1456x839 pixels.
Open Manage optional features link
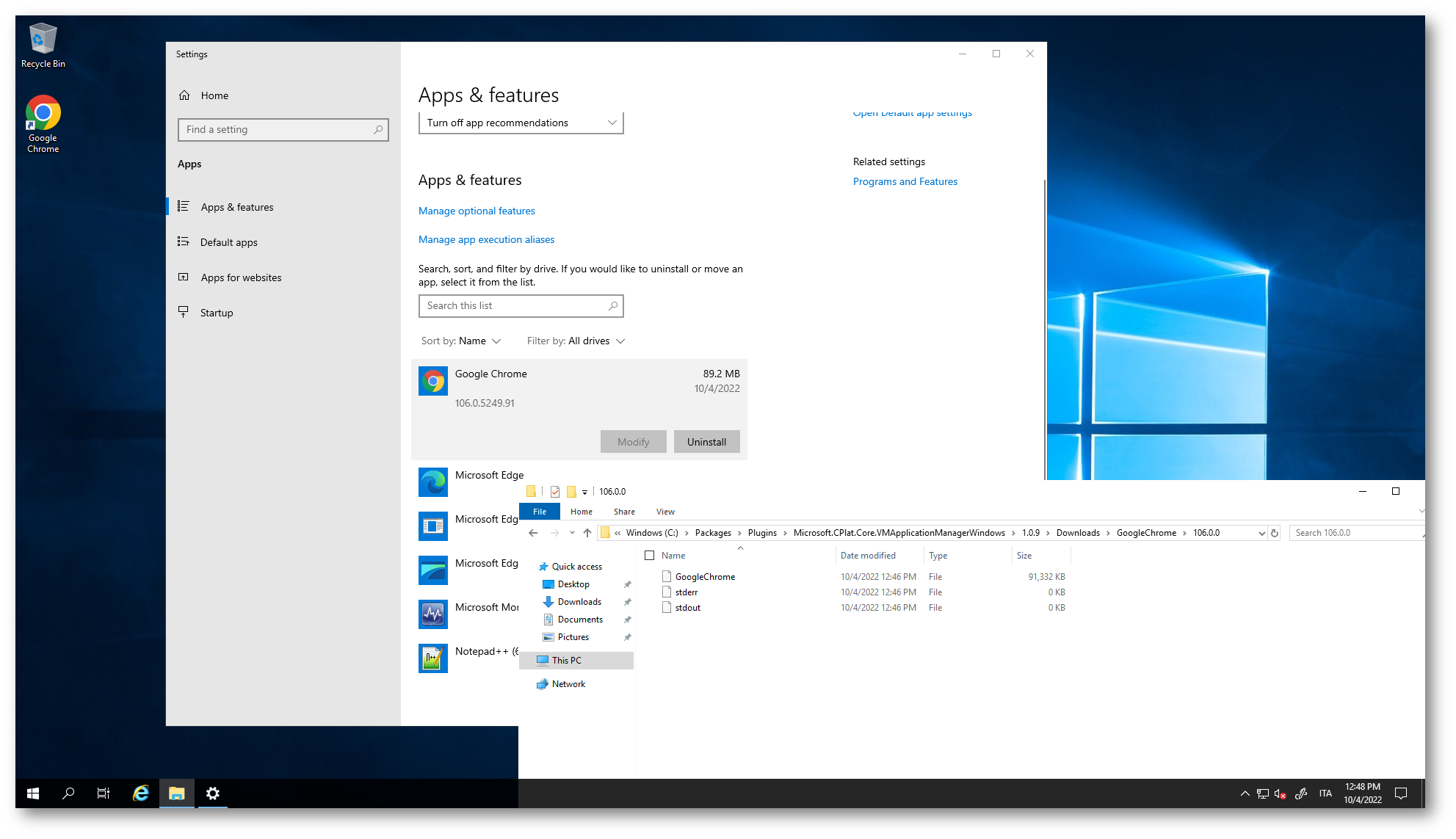pyautogui.click(x=477, y=211)
